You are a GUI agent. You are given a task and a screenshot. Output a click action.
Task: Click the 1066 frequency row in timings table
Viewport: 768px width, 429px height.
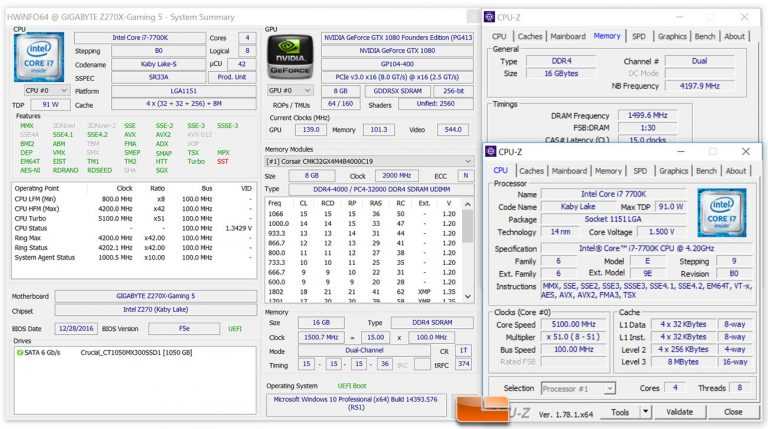pyautogui.click(x=363, y=214)
